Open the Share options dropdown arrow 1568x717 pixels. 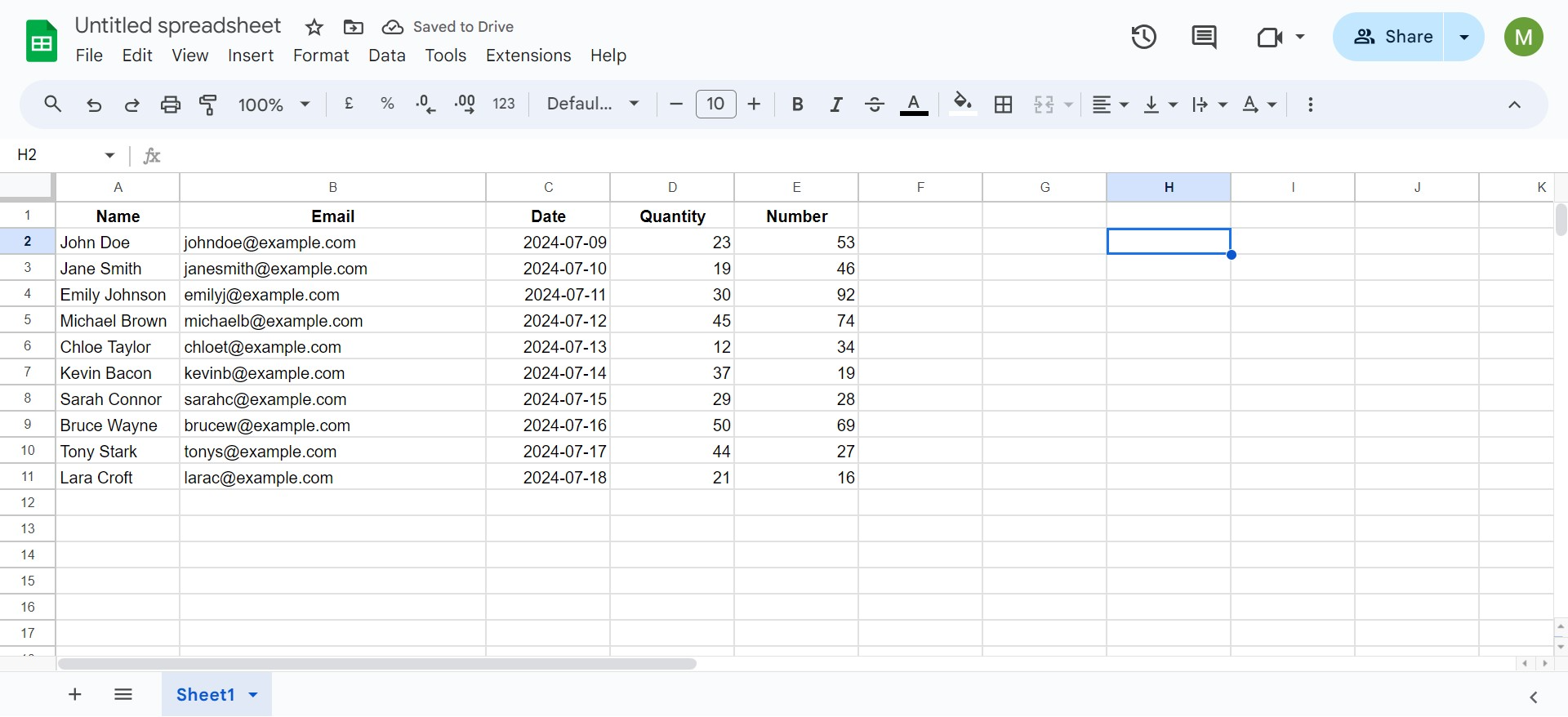click(1464, 37)
